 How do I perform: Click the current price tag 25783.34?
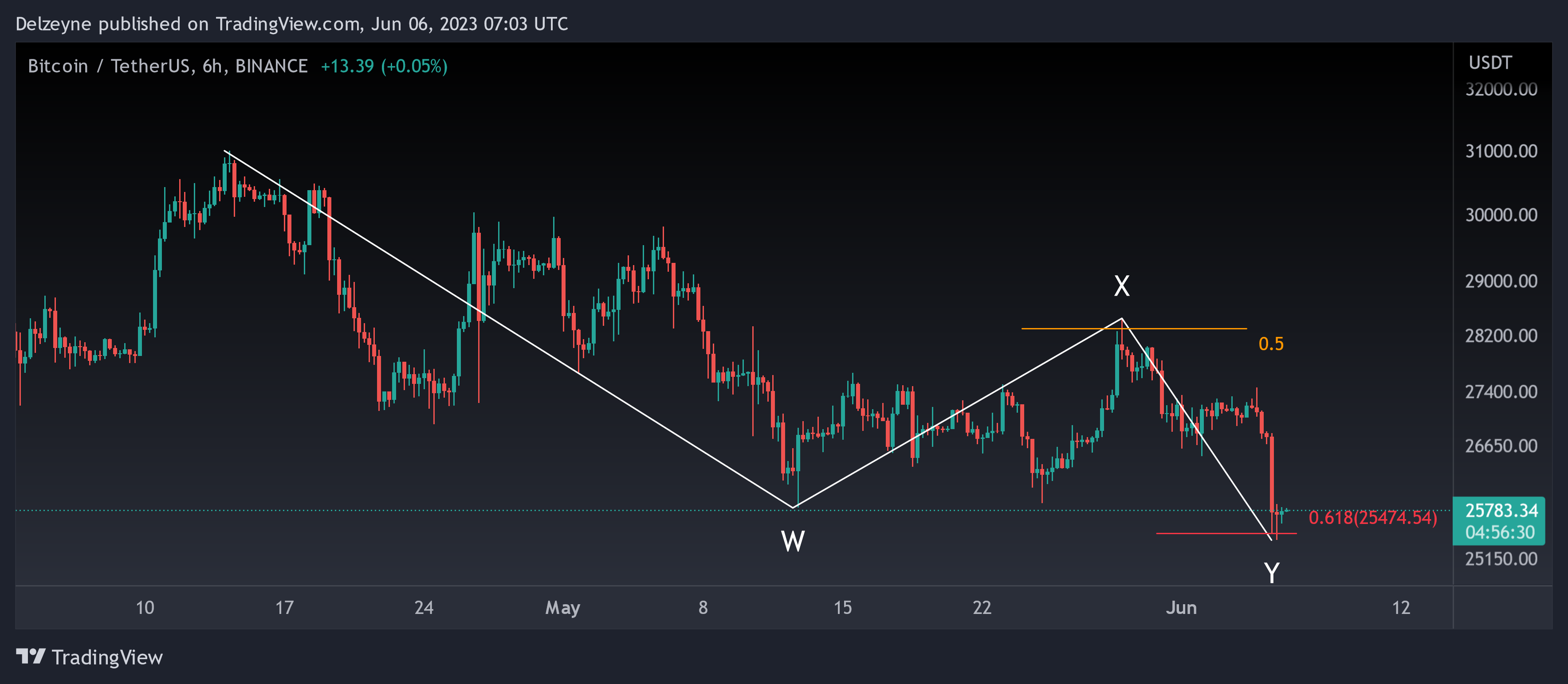[x=1501, y=510]
